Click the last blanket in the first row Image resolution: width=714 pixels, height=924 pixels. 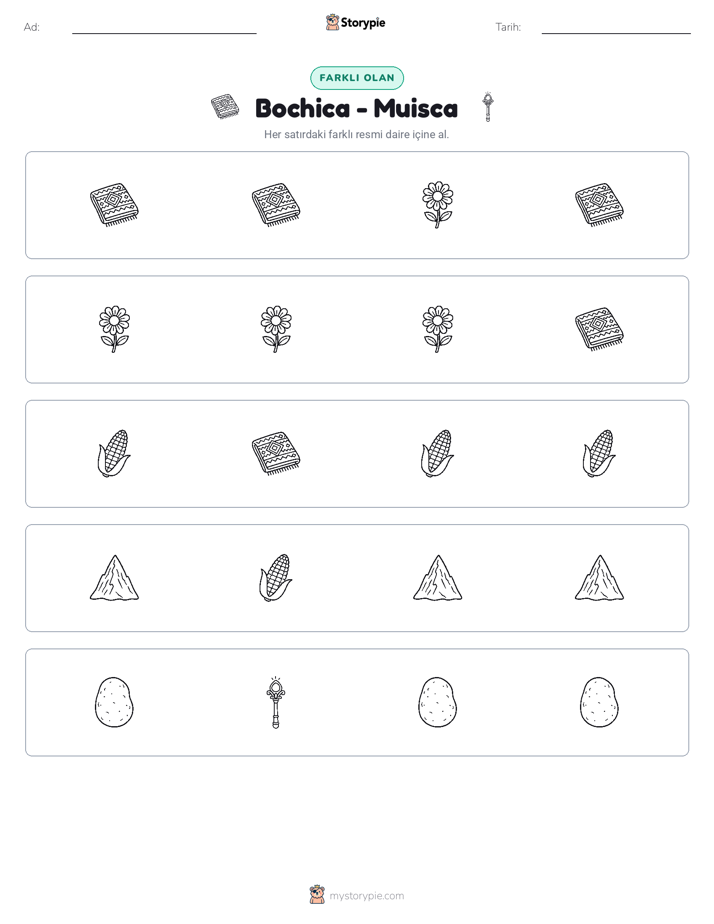pyautogui.click(x=599, y=204)
